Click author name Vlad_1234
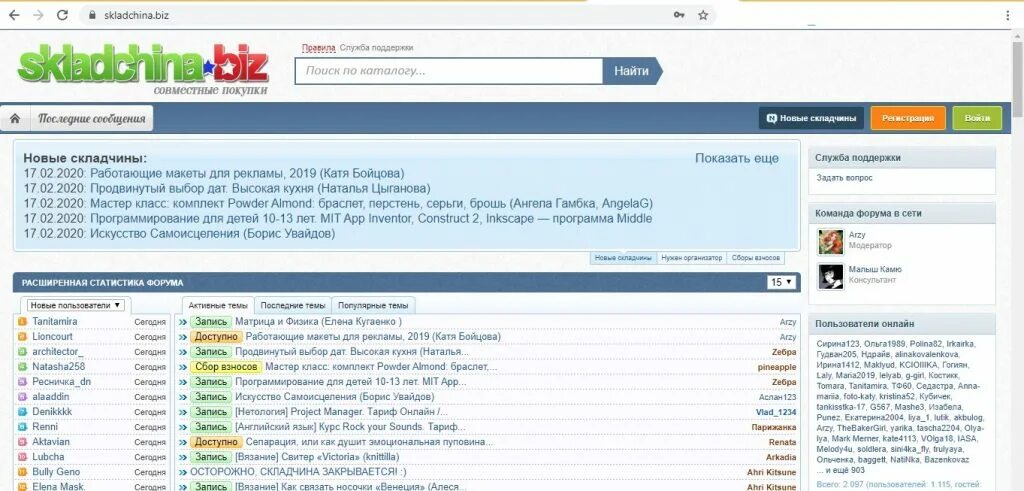 (x=776, y=412)
